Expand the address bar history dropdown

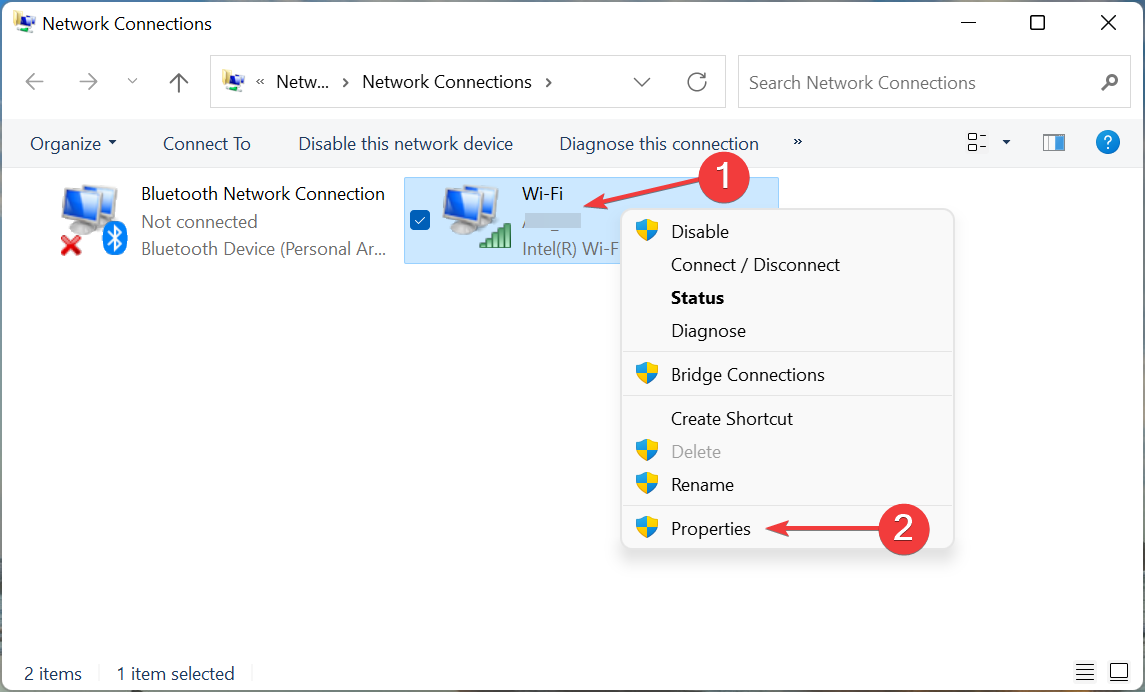tap(641, 82)
